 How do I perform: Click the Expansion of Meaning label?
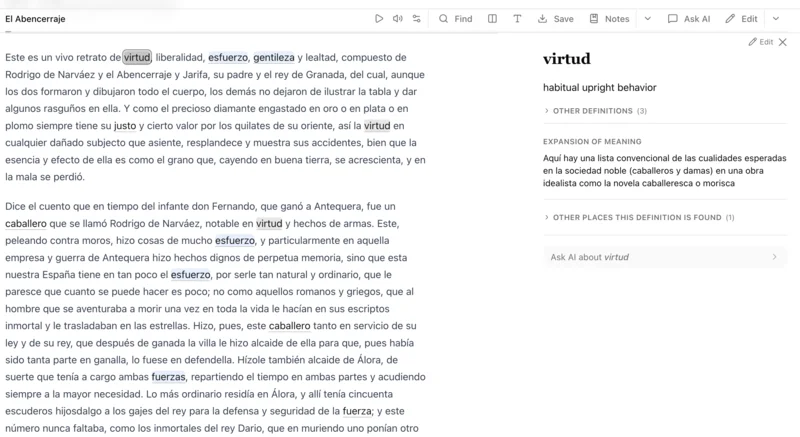pyautogui.click(x=592, y=141)
